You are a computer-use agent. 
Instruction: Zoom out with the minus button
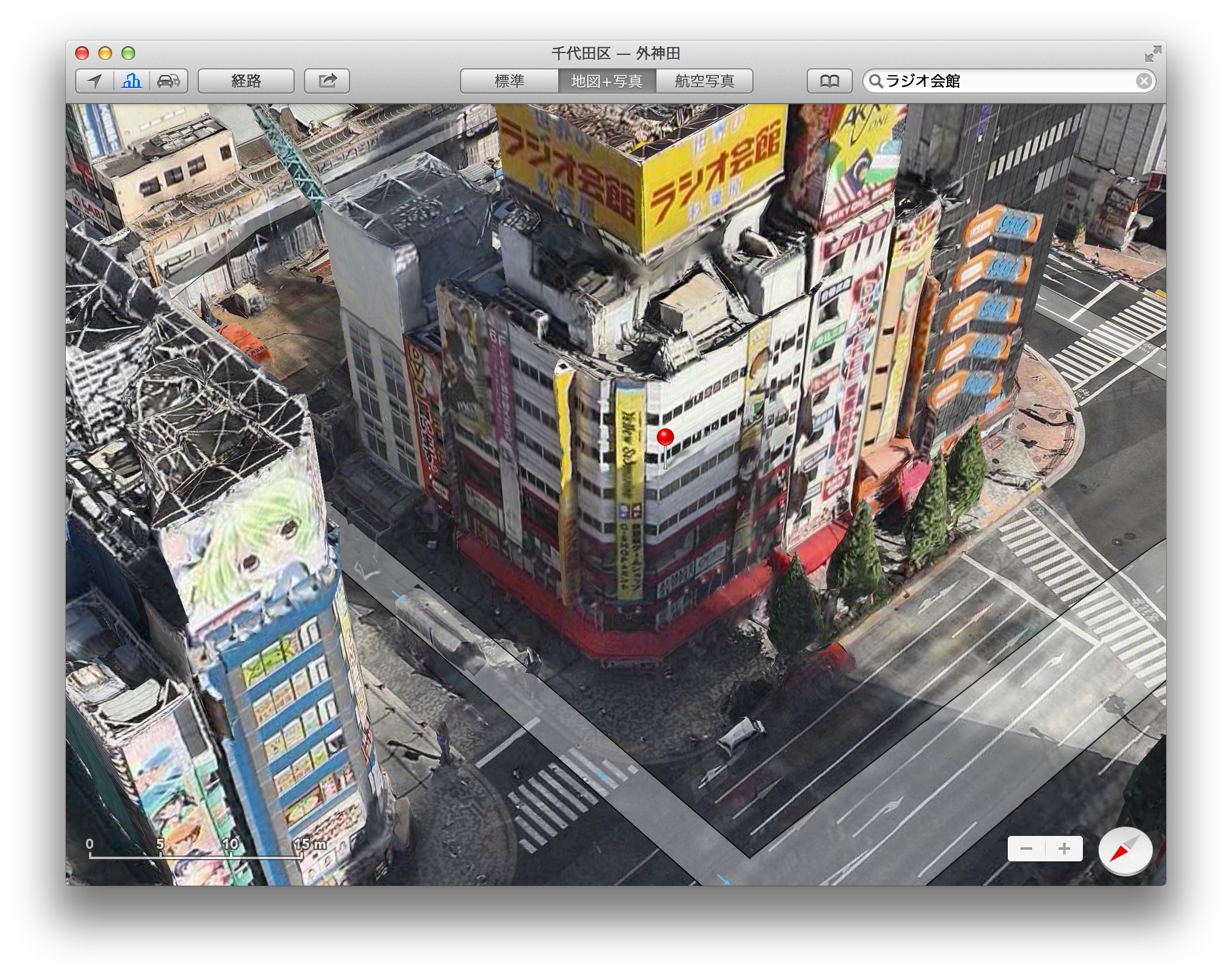(x=1026, y=849)
